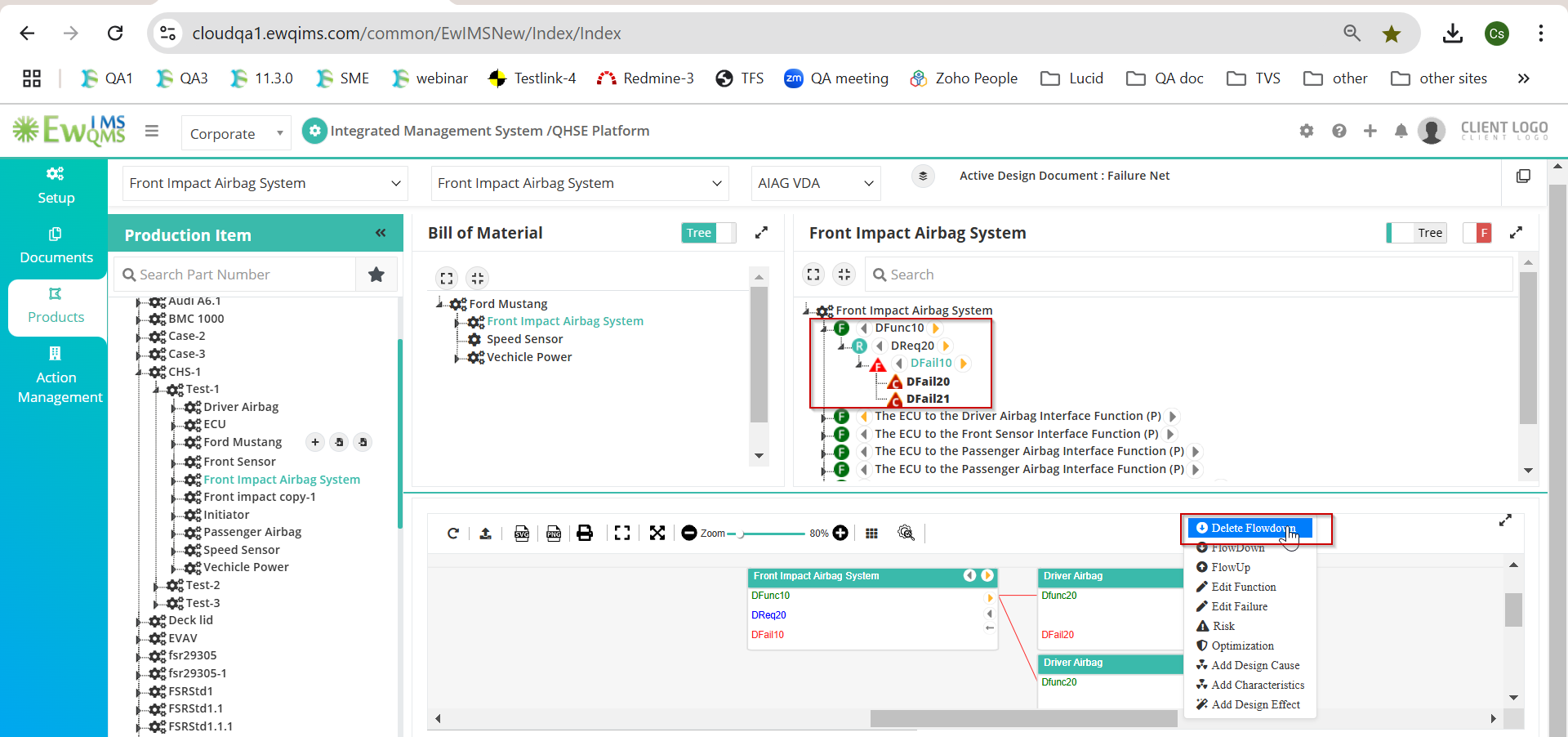1568x737 pixels.
Task: Focus the Search Part Number field
Action: point(235,275)
